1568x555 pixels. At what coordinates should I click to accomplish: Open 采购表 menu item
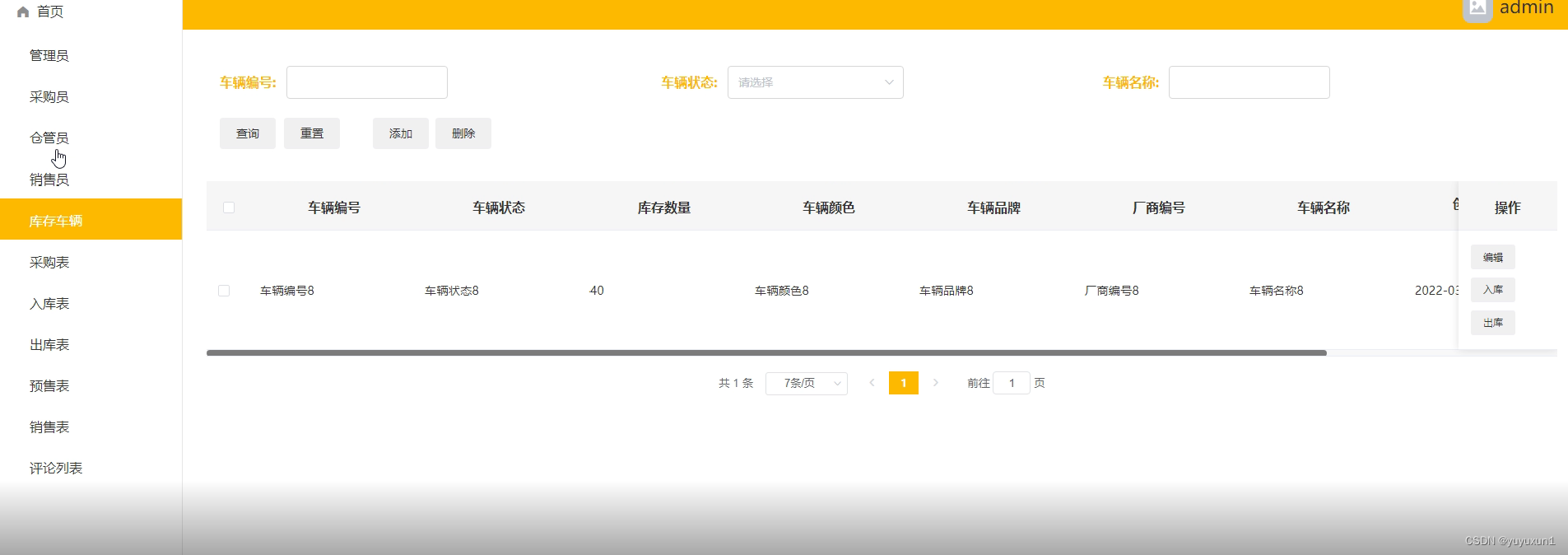point(91,262)
